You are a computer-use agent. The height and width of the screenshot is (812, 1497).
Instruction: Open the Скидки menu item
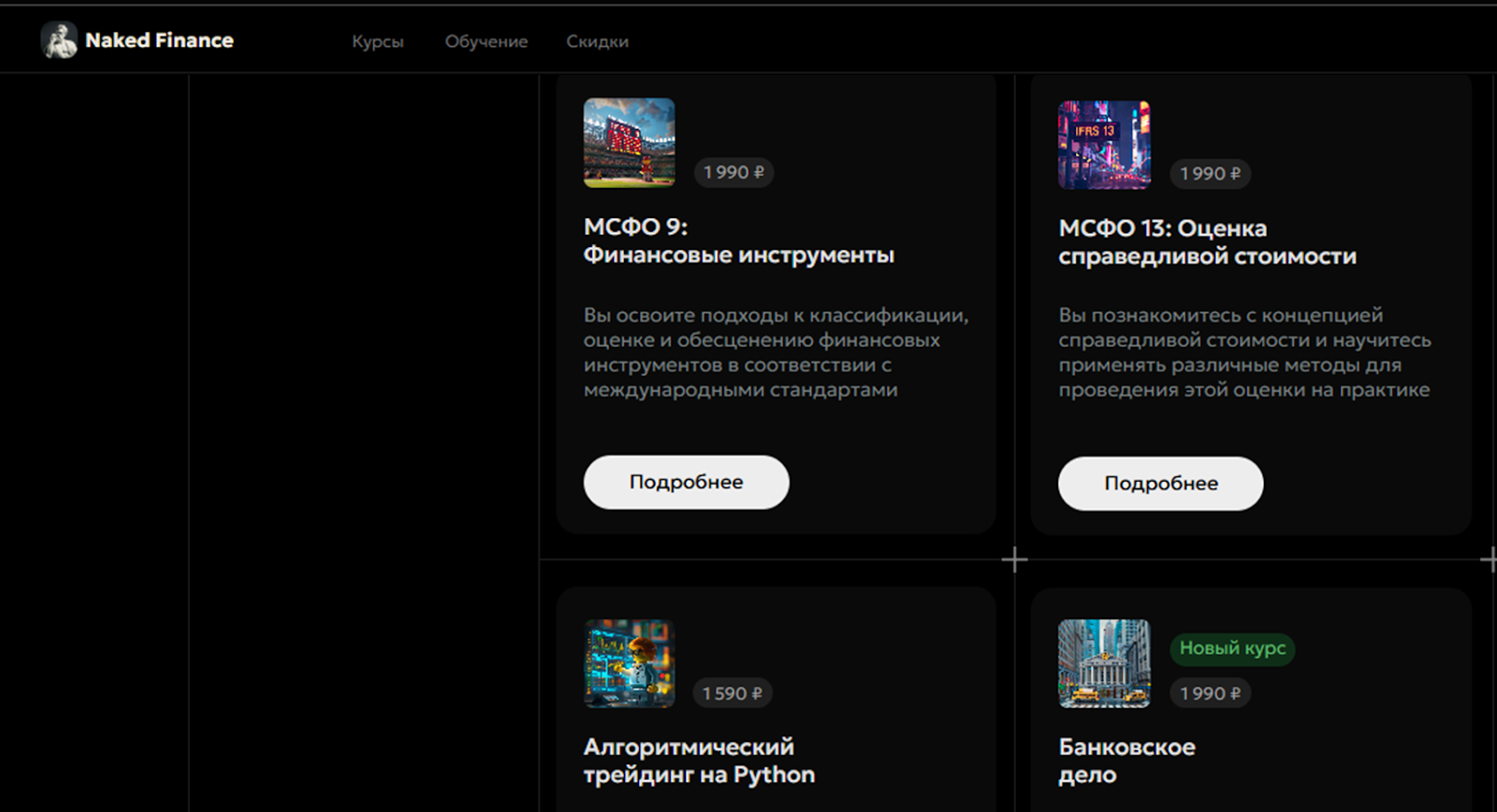pyautogui.click(x=597, y=42)
